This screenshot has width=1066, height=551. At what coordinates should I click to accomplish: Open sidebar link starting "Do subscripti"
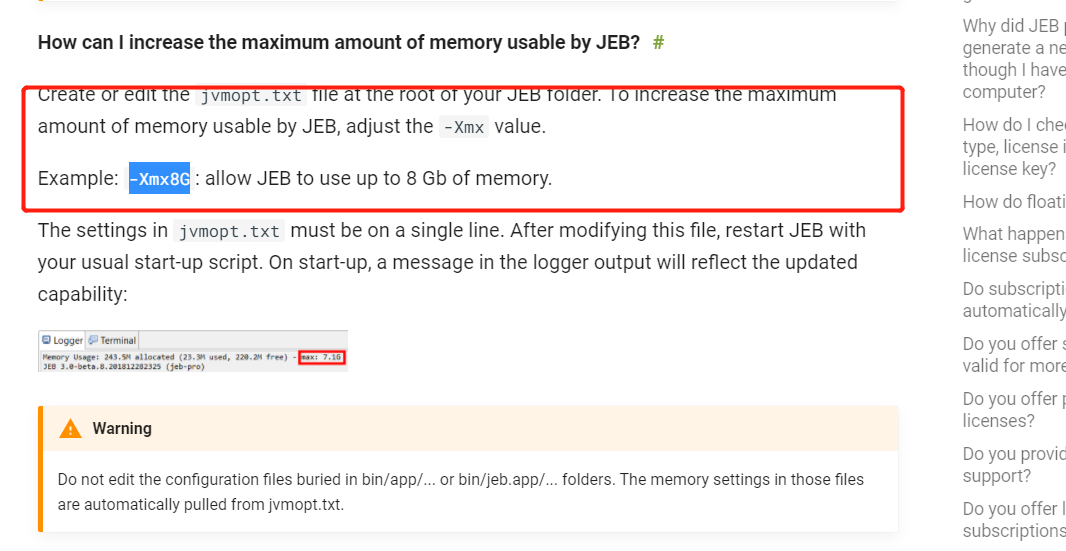coord(1014,299)
